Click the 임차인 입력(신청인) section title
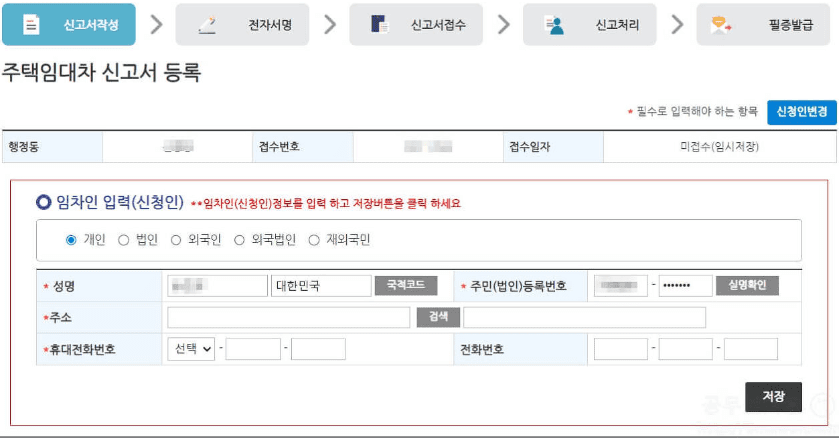This screenshot has width=839, height=438. (120, 202)
